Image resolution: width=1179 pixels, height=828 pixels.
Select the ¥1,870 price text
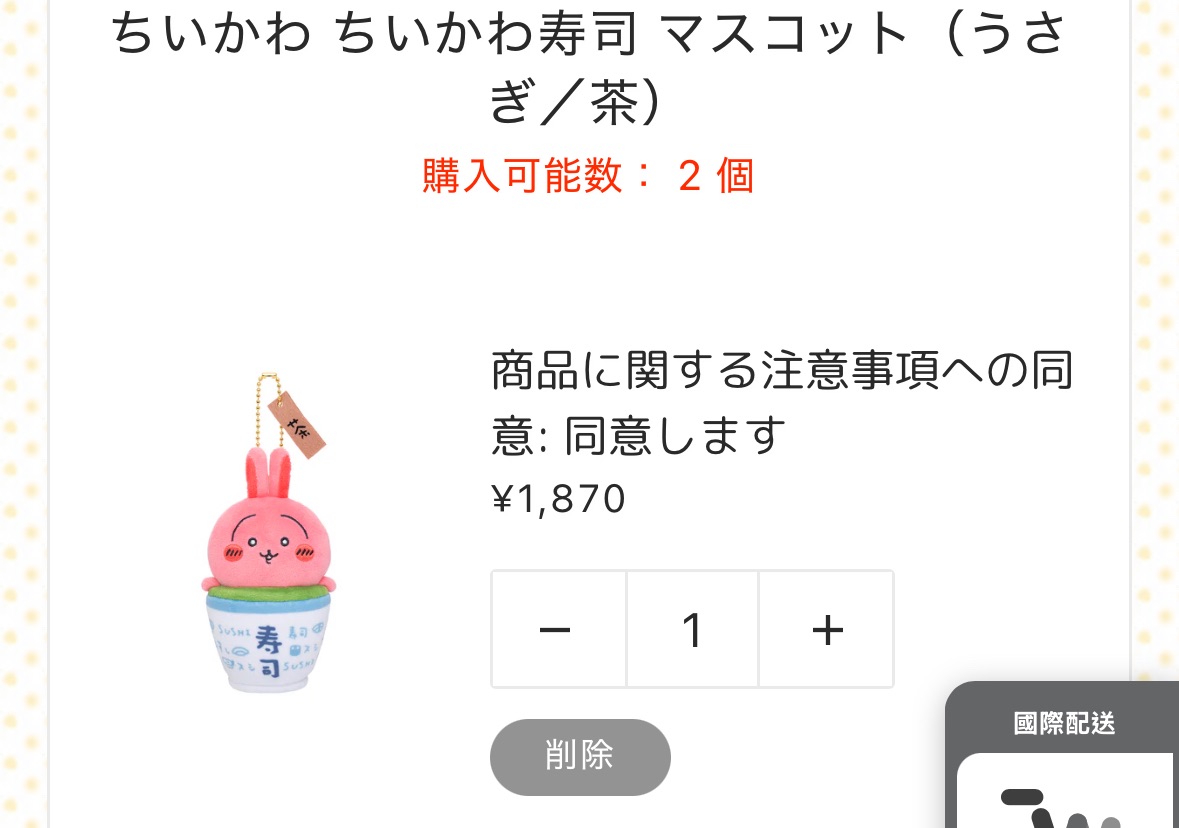tap(558, 498)
